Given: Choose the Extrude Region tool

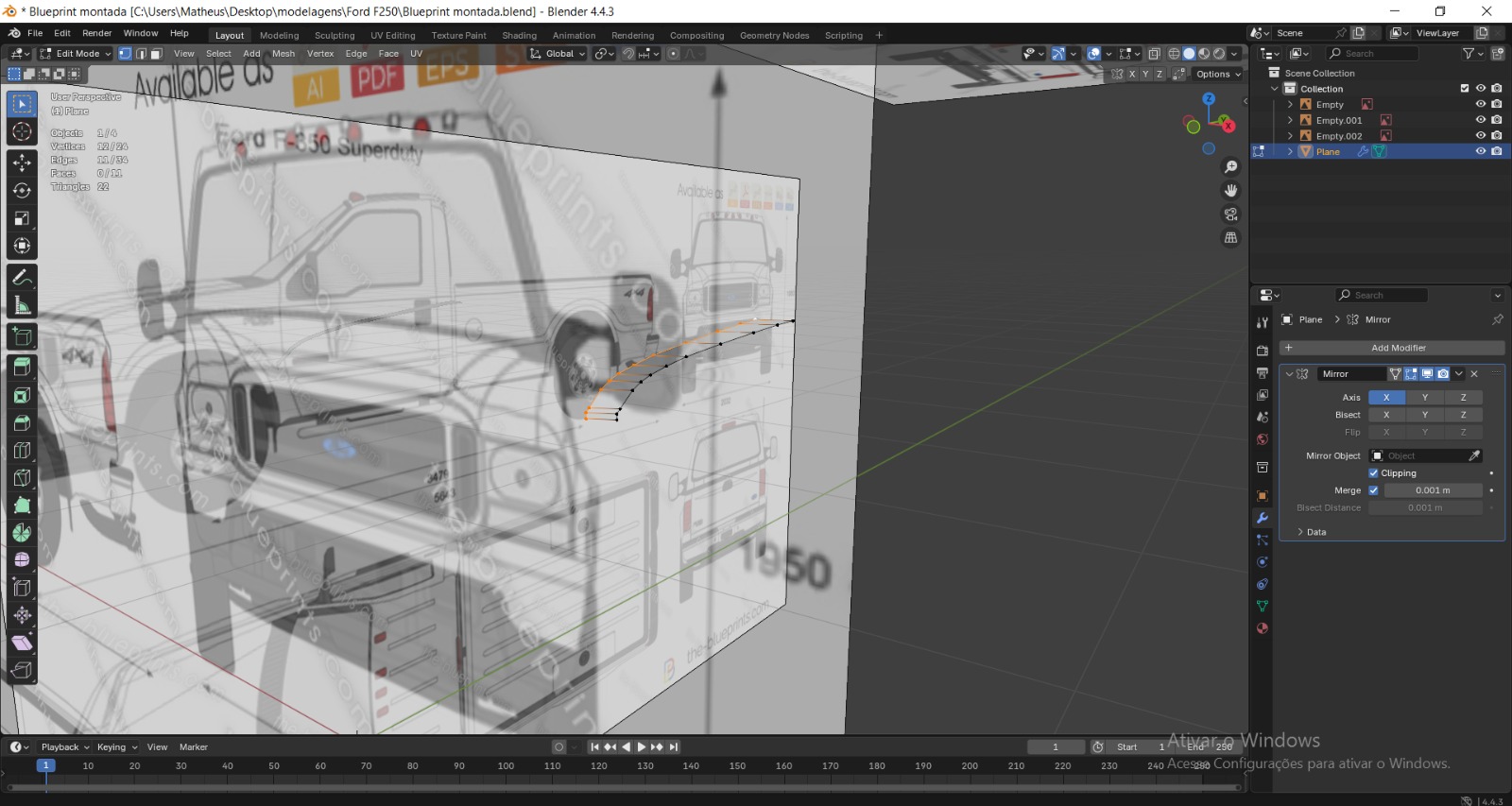Looking at the screenshot, I should [x=22, y=368].
